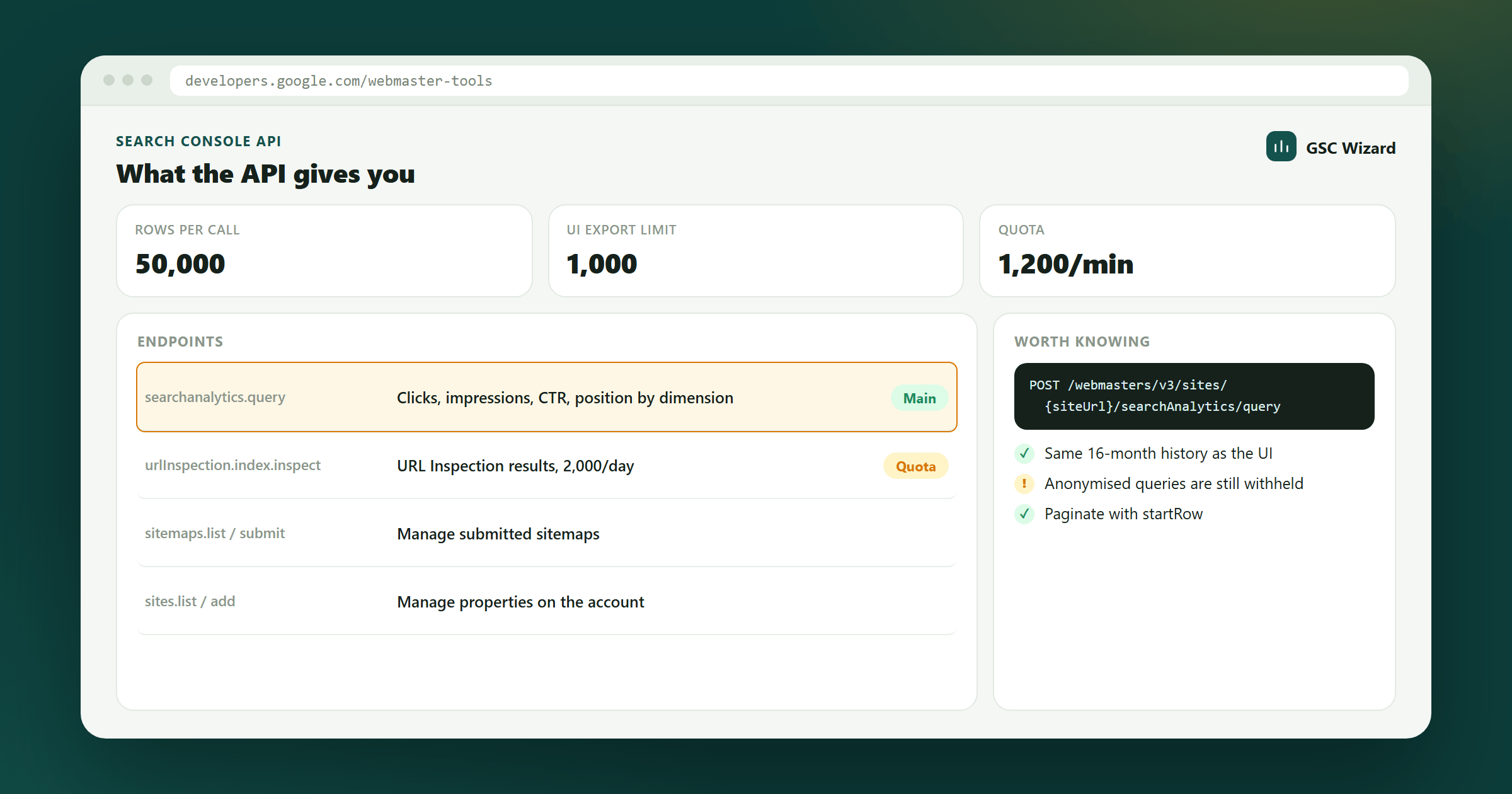Click the 'GSC Wizard' brand name

[x=1350, y=147]
